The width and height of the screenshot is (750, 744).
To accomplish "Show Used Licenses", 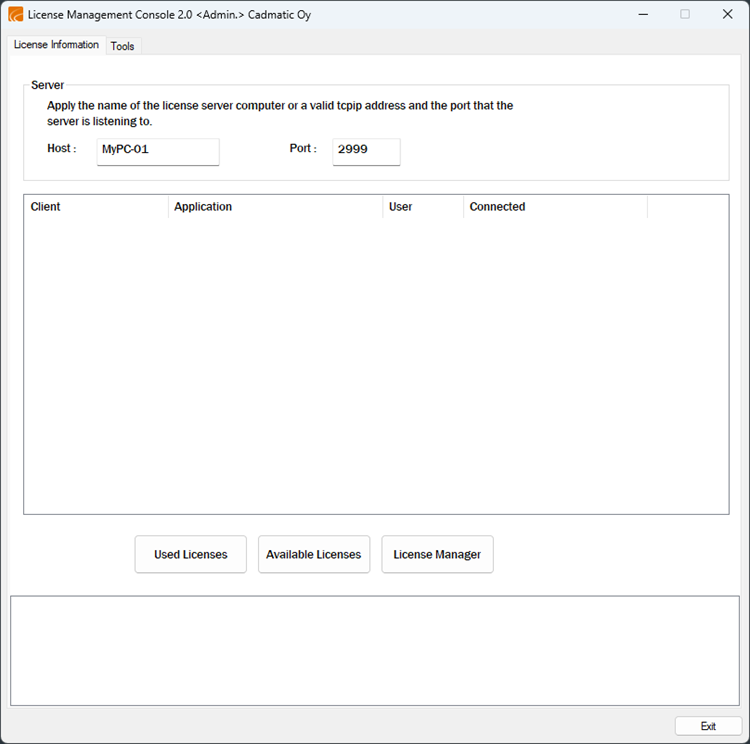I will [x=190, y=554].
